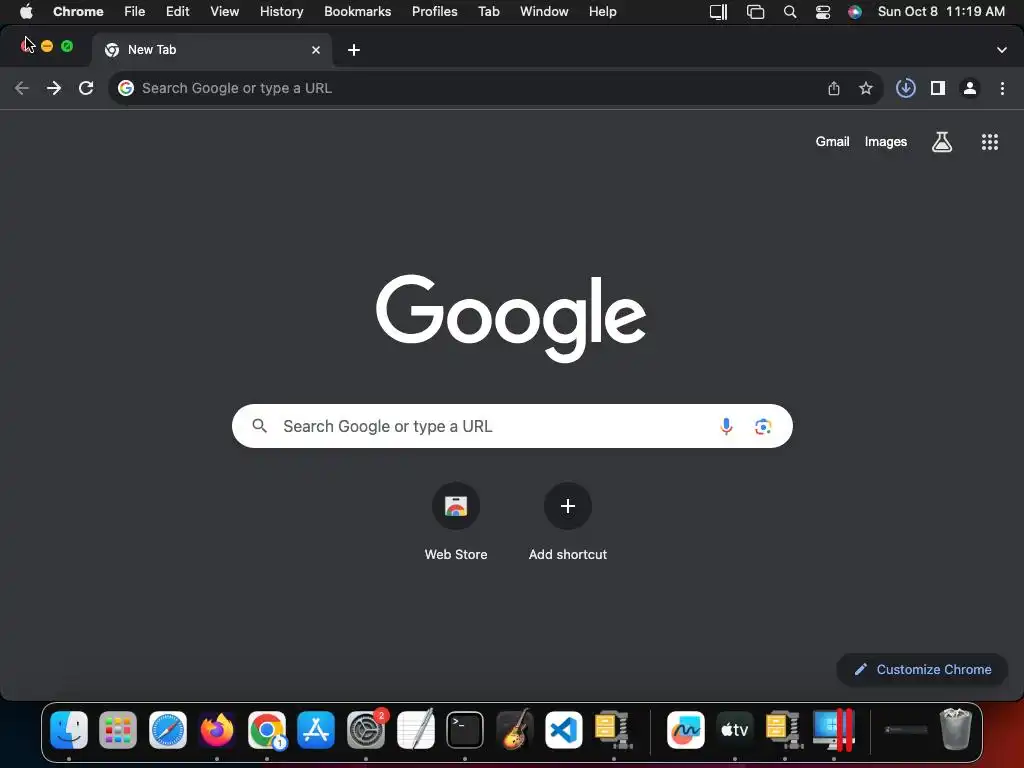Open the Chrome downloads icon
The height and width of the screenshot is (768, 1024).
[x=905, y=88]
